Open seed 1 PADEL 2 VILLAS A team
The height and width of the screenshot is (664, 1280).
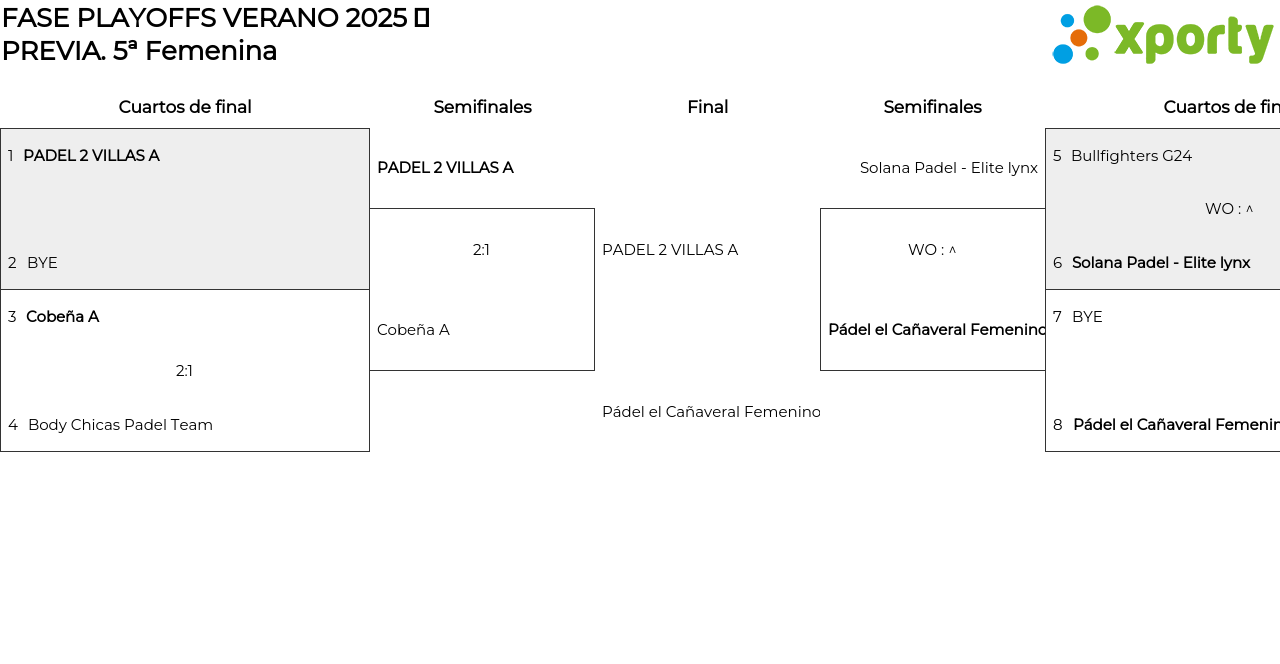[x=91, y=156]
